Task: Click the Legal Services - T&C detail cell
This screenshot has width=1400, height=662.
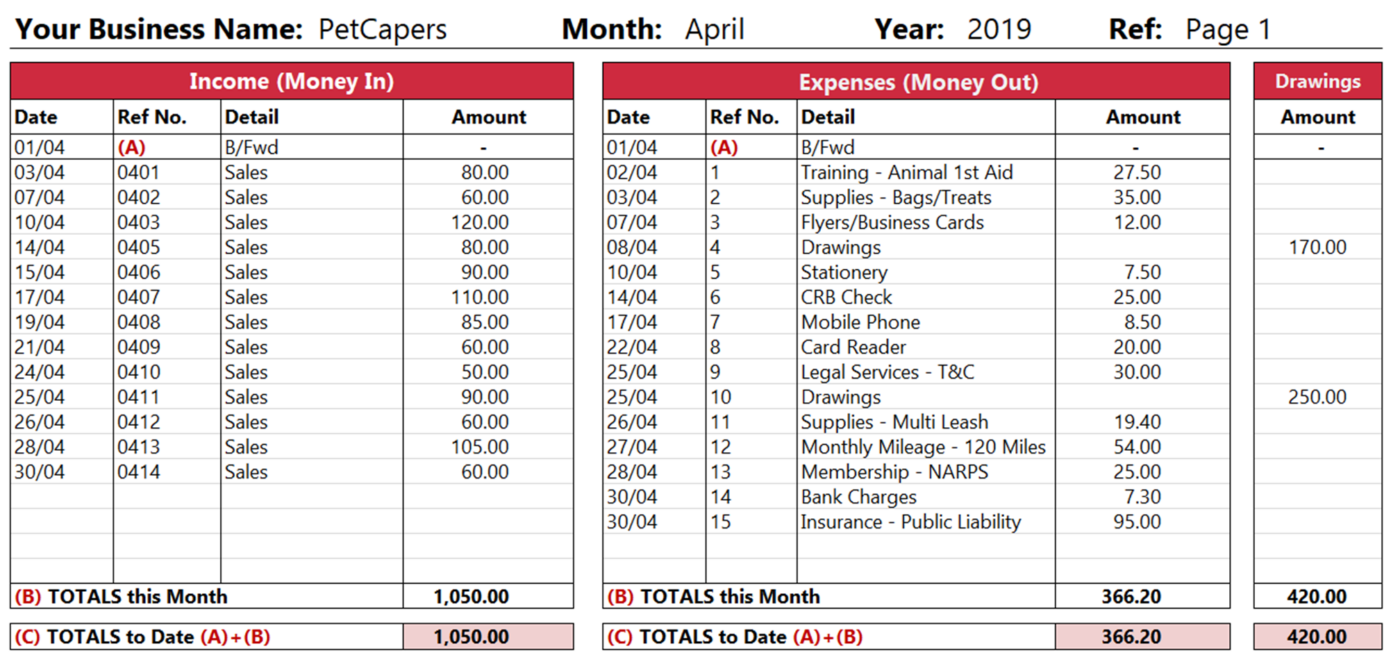Action: point(887,372)
